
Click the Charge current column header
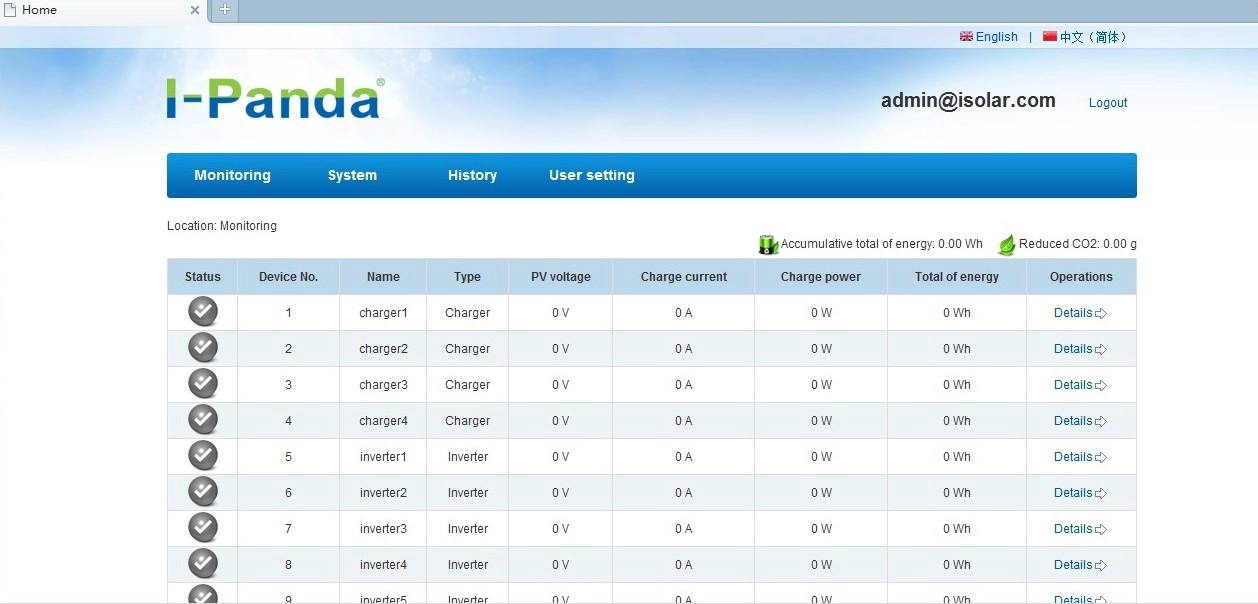click(x=684, y=277)
